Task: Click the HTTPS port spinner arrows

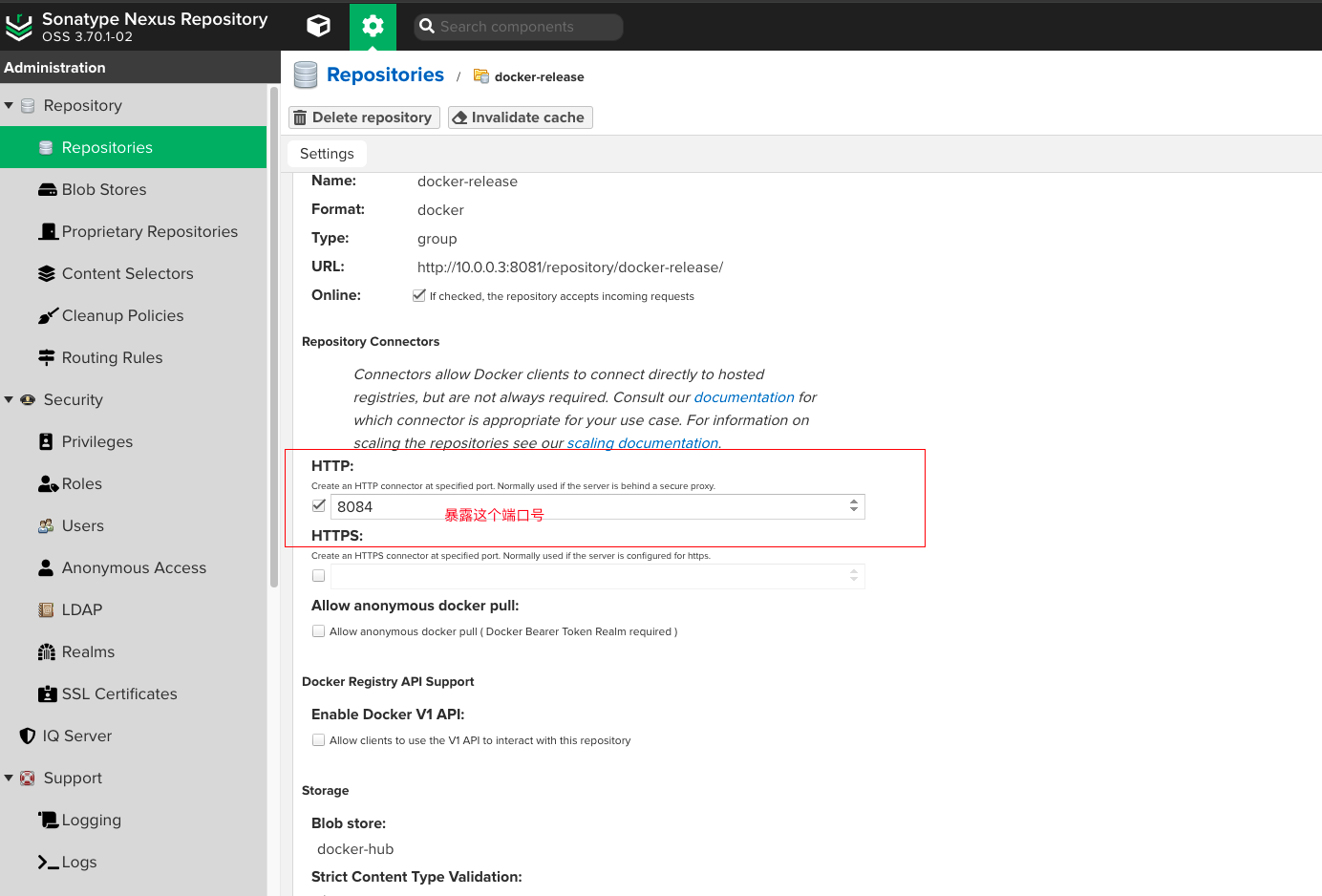Action: (854, 576)
